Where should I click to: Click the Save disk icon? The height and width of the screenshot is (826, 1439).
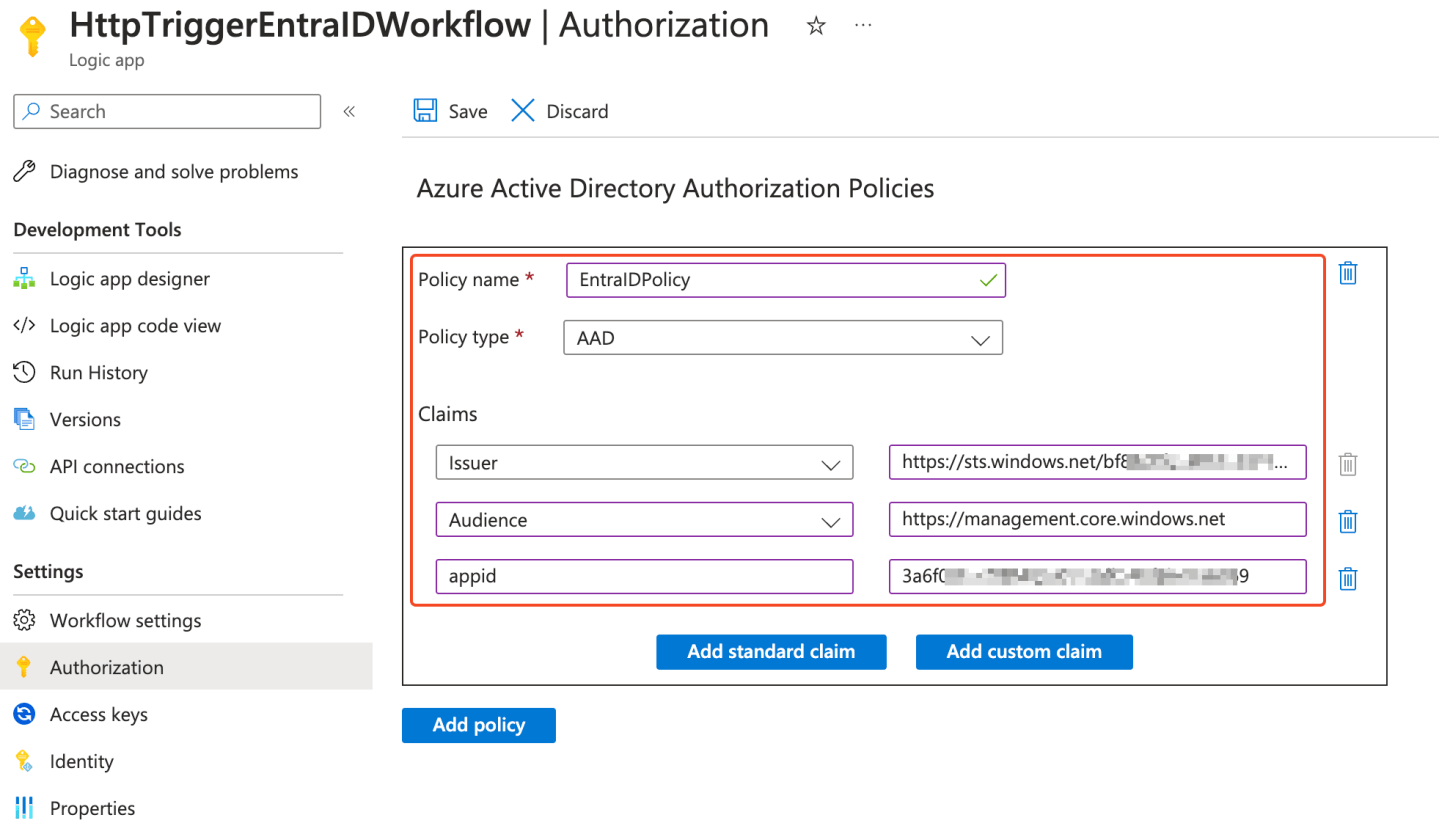click(x=425, y=111)
